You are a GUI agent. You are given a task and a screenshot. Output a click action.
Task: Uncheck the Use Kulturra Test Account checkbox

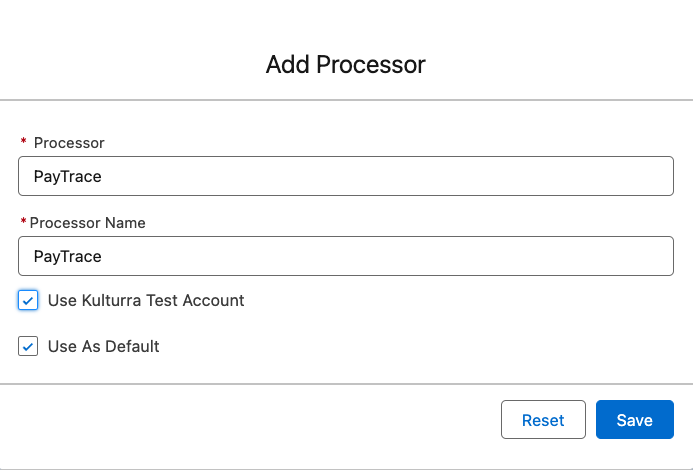[28, 300]
